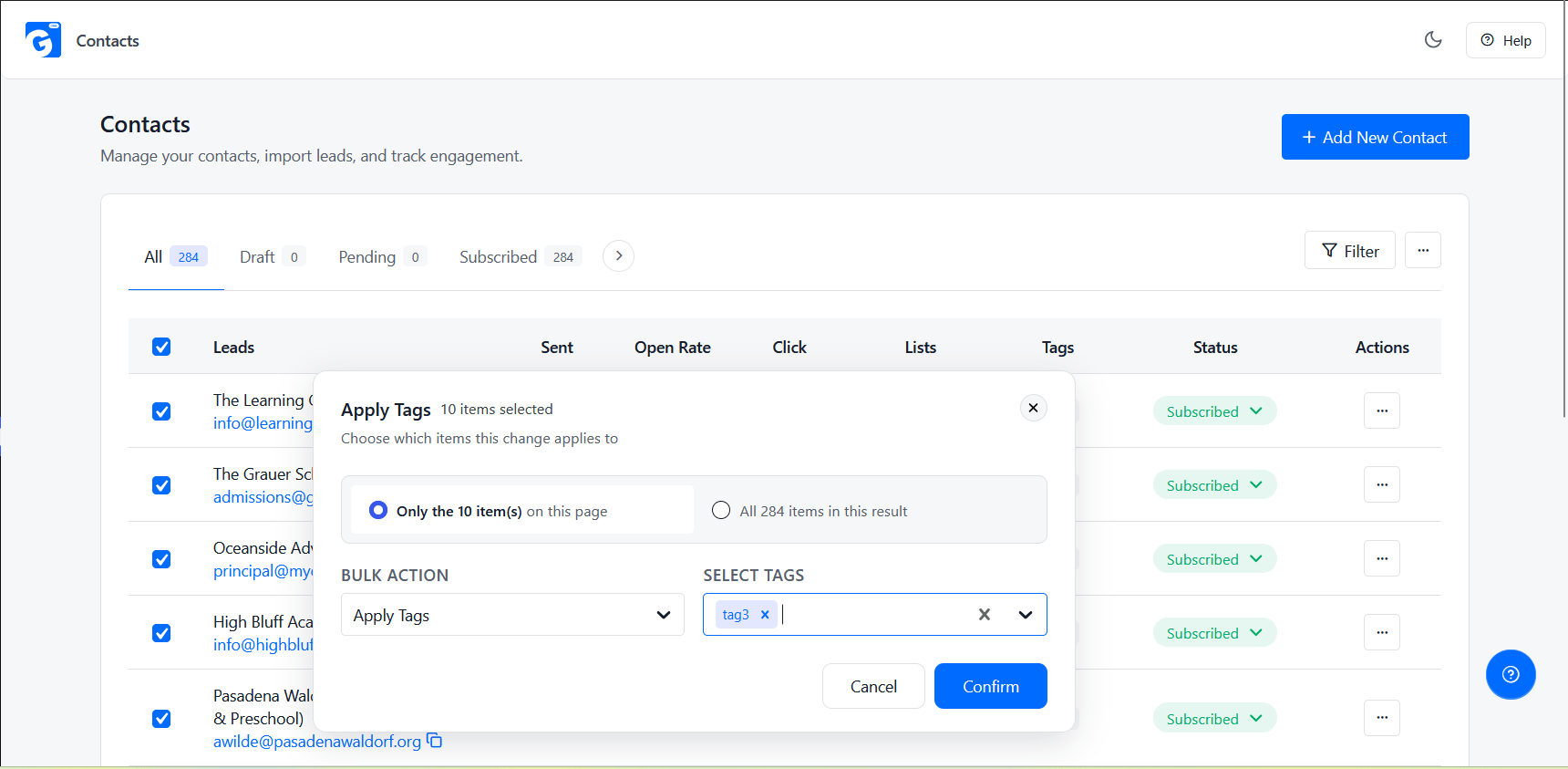Uncheck the select-all checkbox in table header
Viewport: 1568px width, 769px height.
161,347
